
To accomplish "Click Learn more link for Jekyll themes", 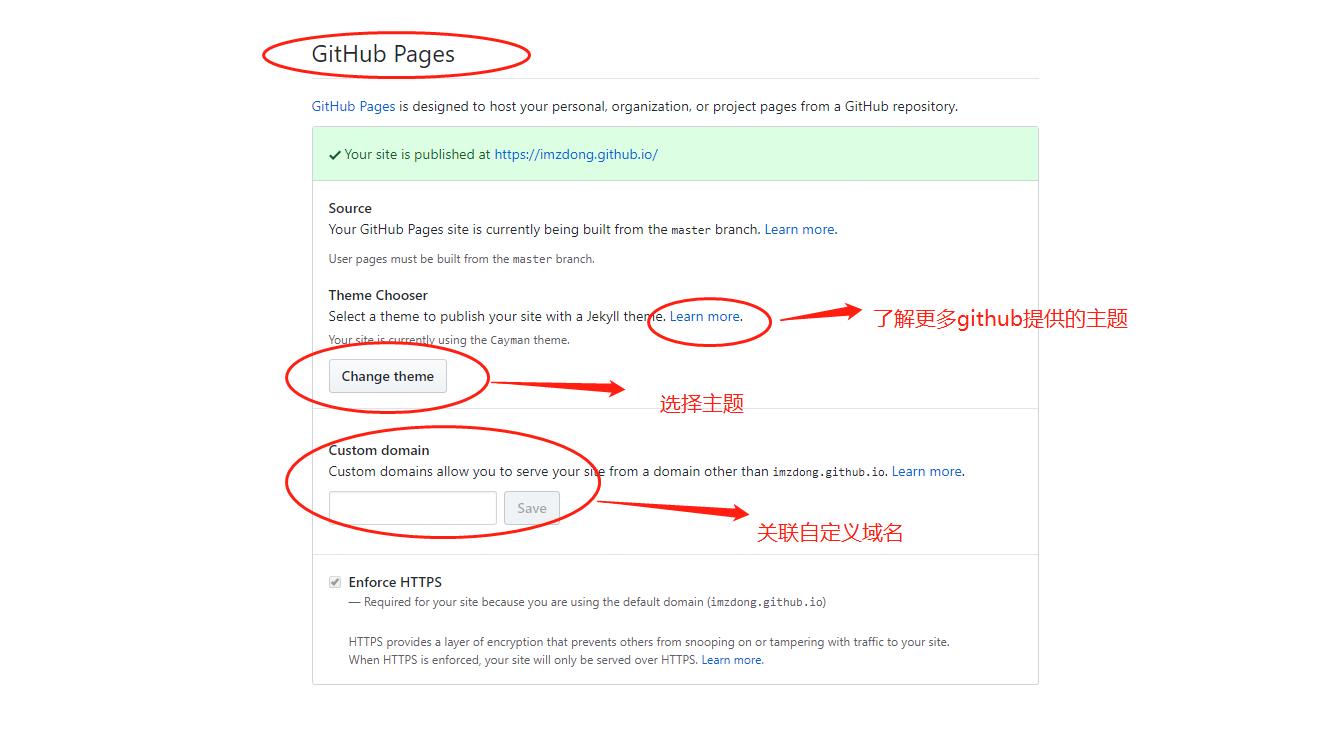I will (705, 316).
